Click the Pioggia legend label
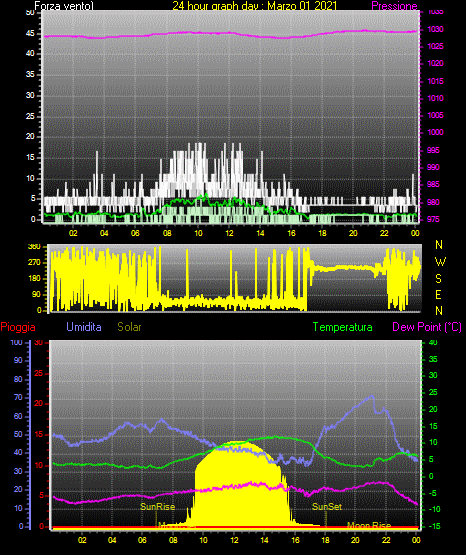The height and width of the screenshot is (555, 466). (18, 327)
